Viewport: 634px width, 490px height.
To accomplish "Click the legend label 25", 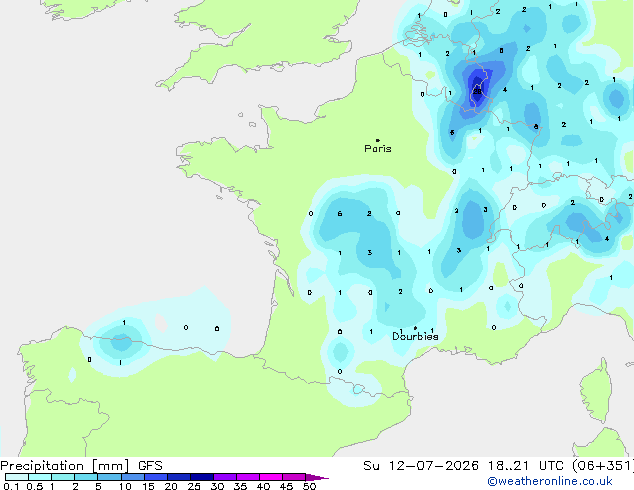I will (194, 486).
